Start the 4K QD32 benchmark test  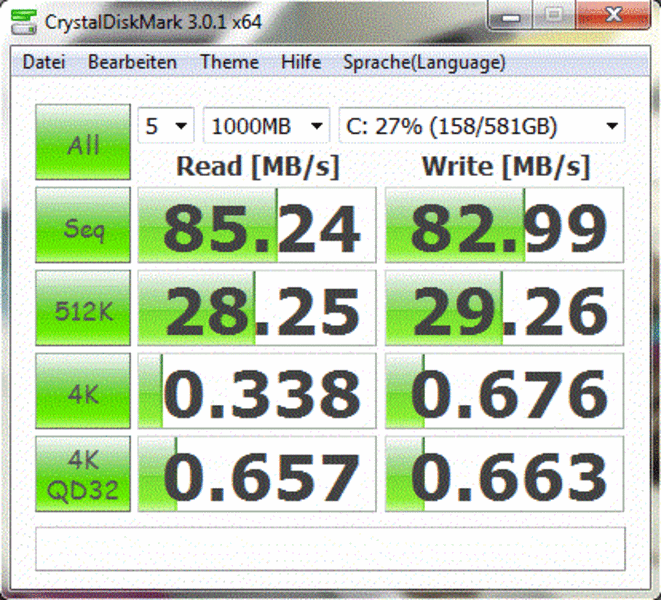coord(83,474)
